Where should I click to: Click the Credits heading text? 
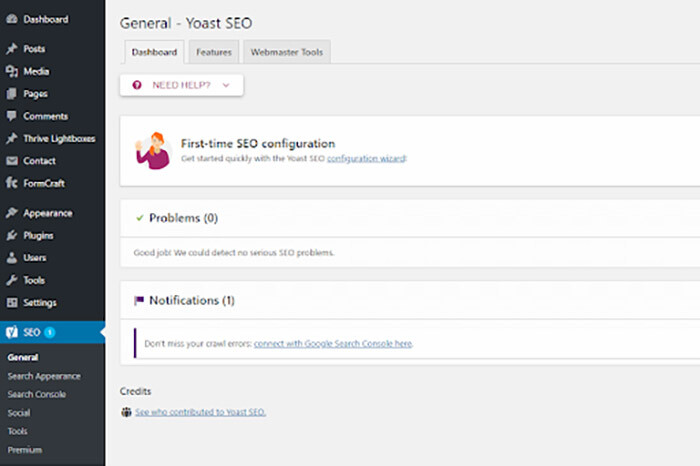[135, 391]
